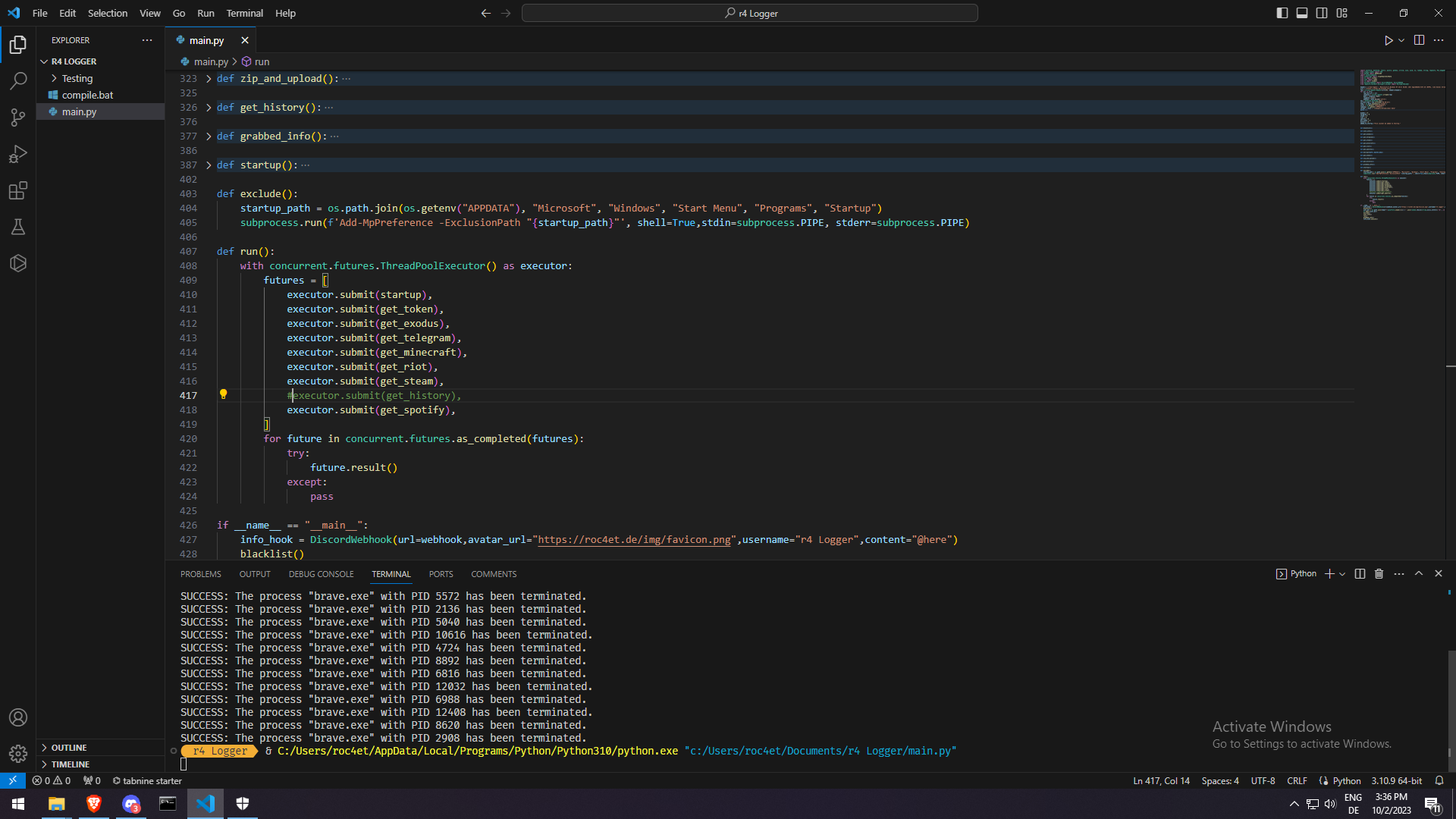Open the Tabnine hexagon view in activity bar
Viewport: 1456px width, 819px height.
pyautogui.click(x=18, y=263)
